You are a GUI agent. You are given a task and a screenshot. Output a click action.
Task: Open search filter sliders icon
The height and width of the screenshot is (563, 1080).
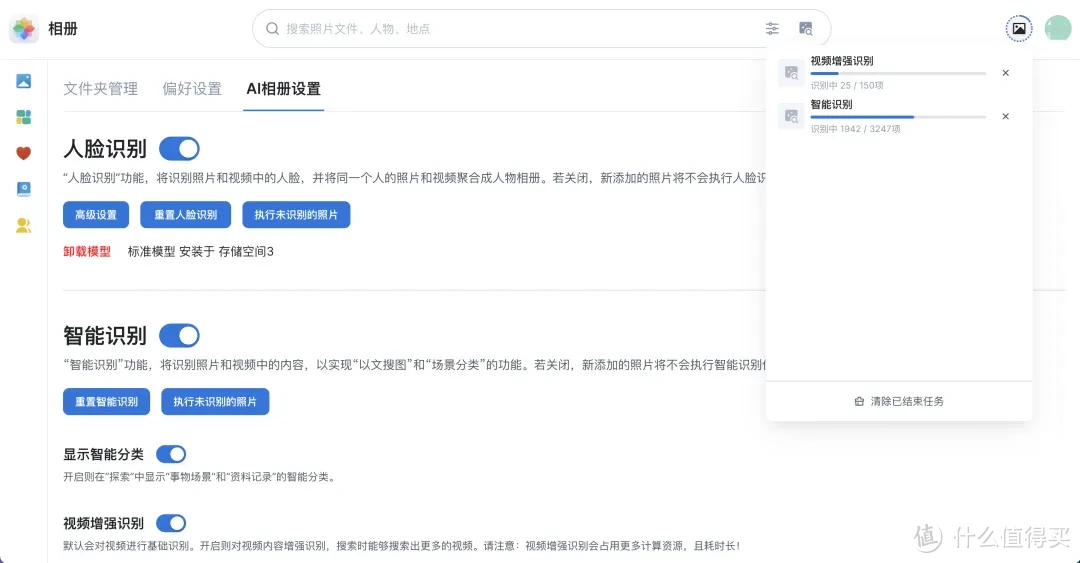772,29
